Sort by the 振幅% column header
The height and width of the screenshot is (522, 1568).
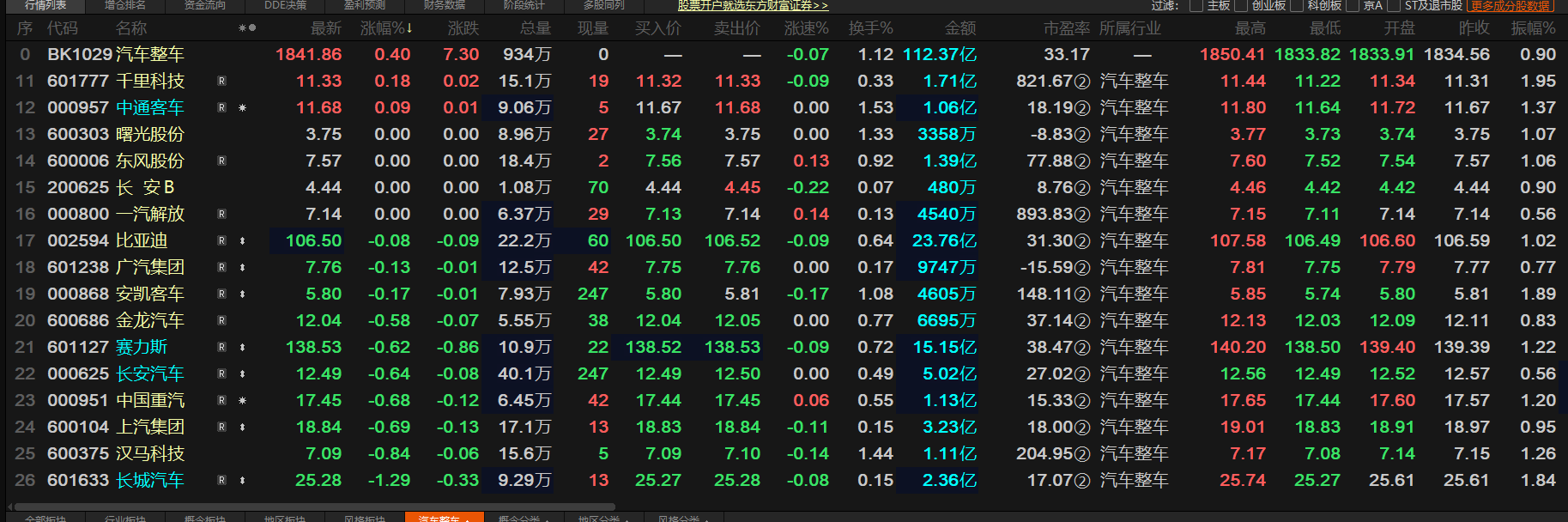1533,28
